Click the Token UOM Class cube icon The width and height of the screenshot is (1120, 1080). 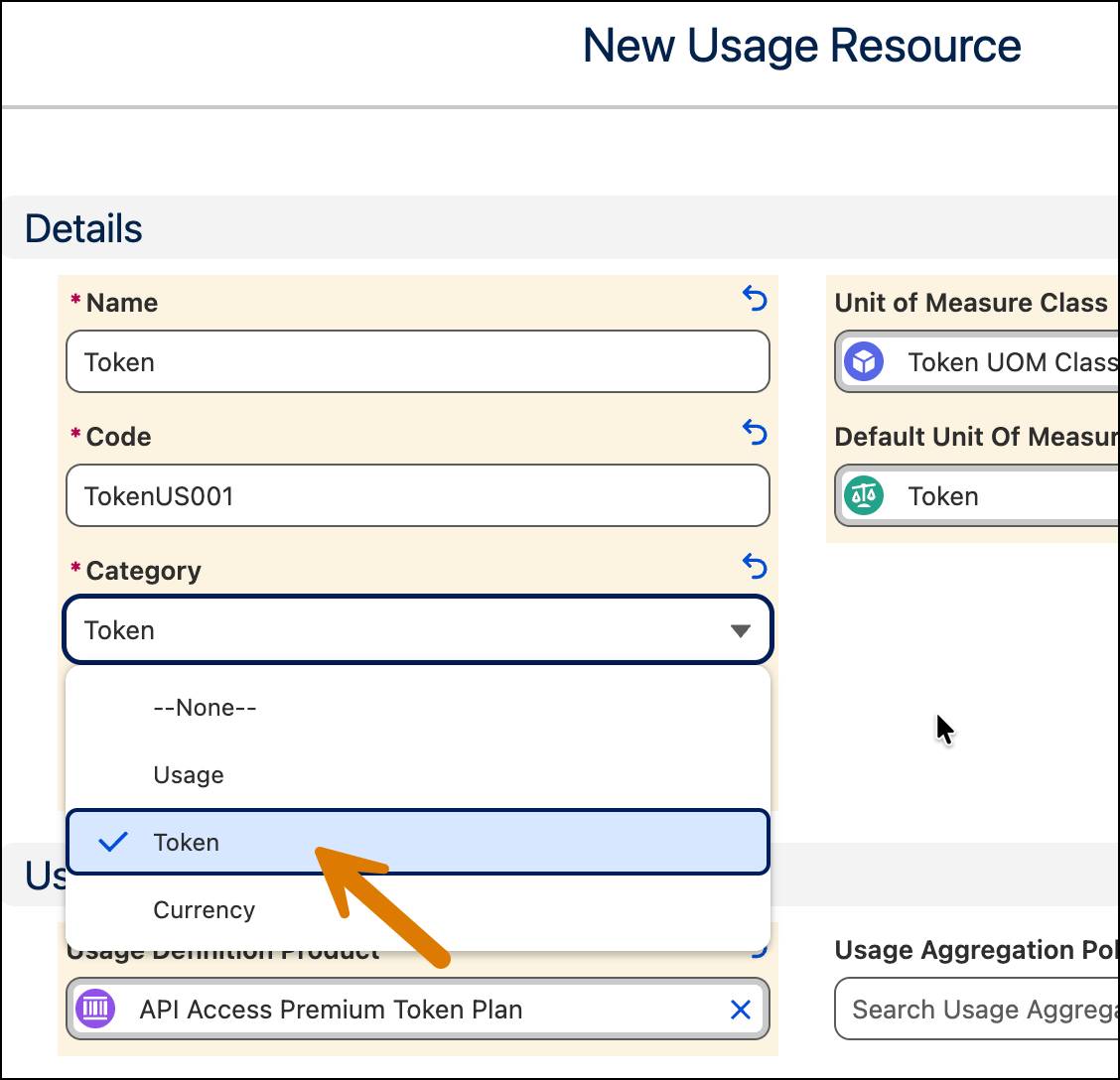point(864,361)
